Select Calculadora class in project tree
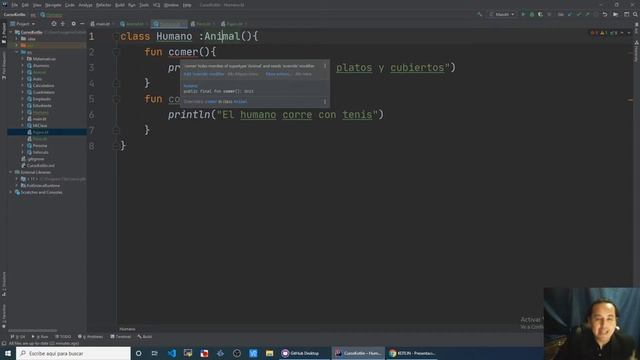 click(x=43, y=86)
